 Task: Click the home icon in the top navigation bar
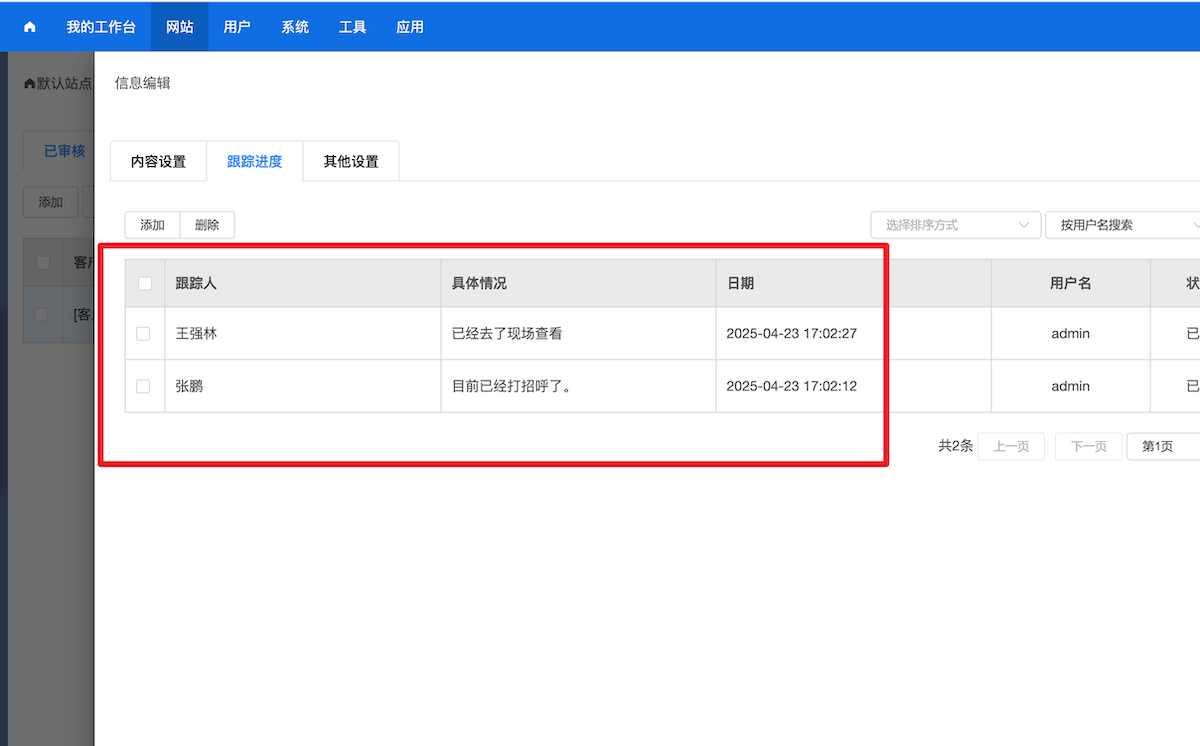point(29,27)
